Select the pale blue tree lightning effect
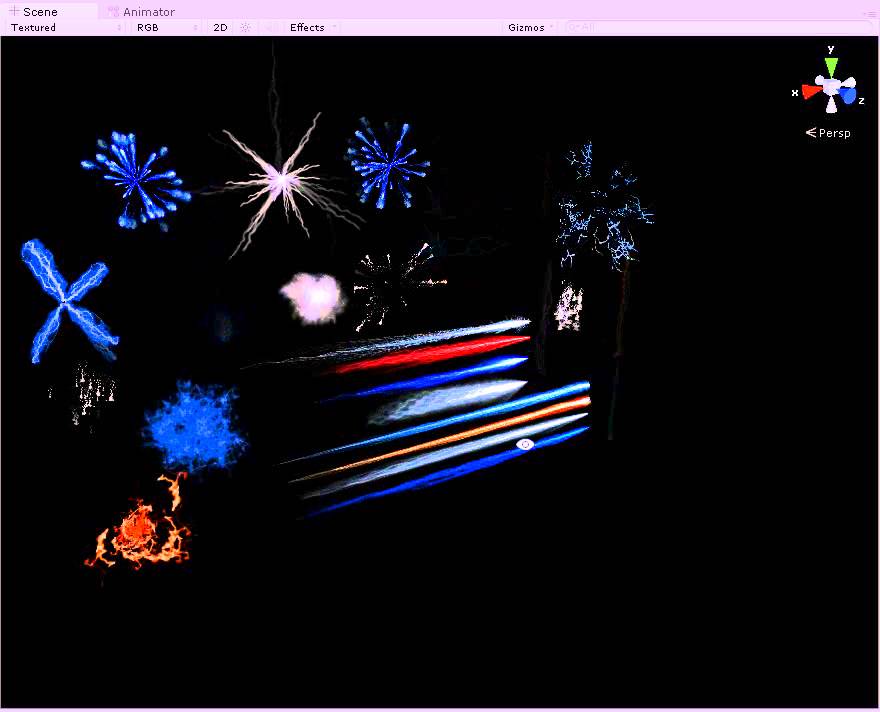880x712 pixels. (603, 208)
